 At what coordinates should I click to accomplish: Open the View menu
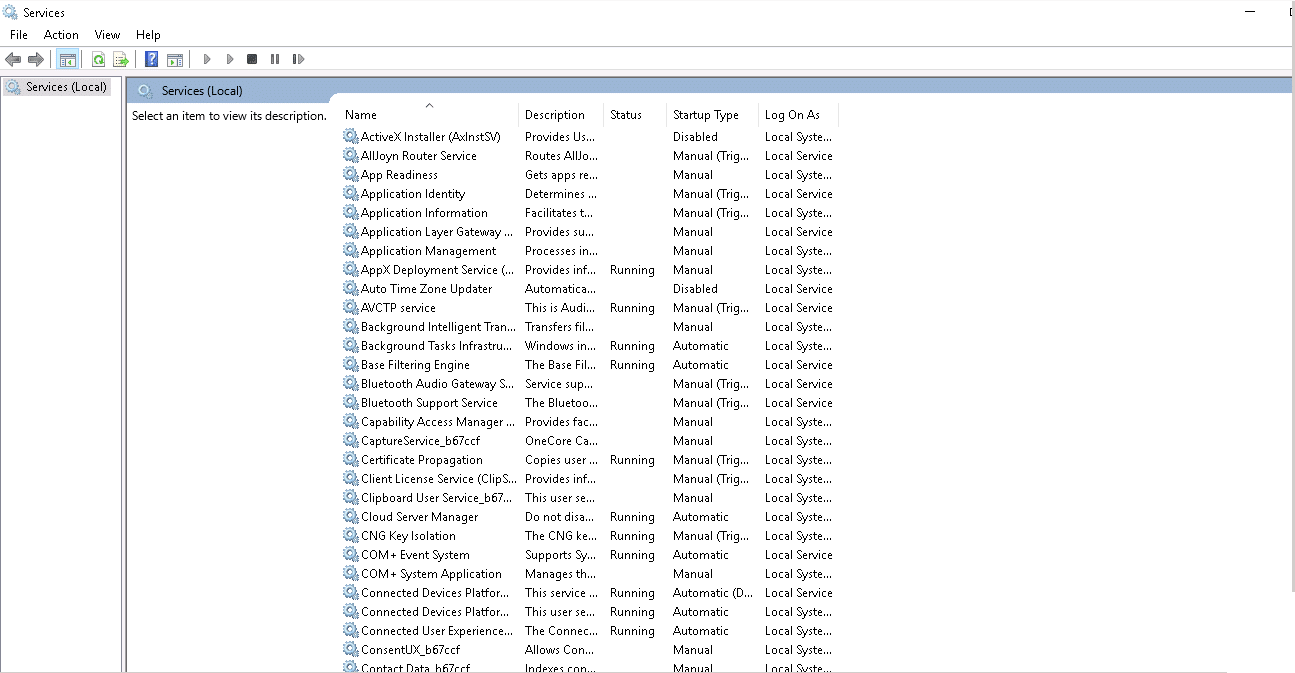pyautogui.click(x=107, y=35)
